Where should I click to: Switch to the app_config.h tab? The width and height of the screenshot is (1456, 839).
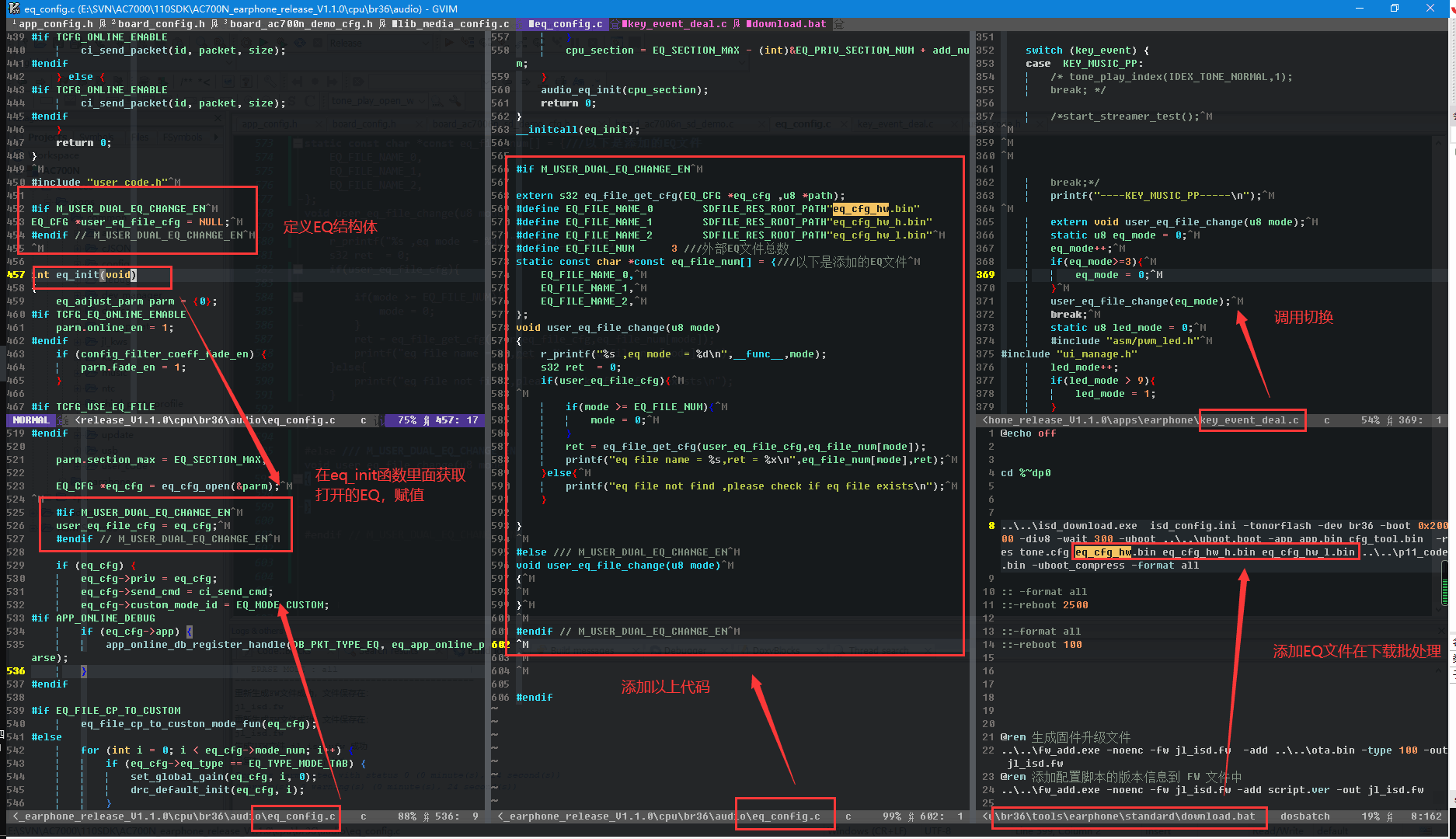pyautogui.click(x=55, y=24)
